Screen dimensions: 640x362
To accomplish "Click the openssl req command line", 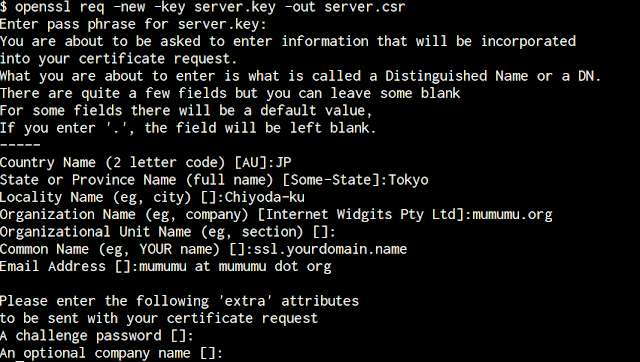I will 203,7.
